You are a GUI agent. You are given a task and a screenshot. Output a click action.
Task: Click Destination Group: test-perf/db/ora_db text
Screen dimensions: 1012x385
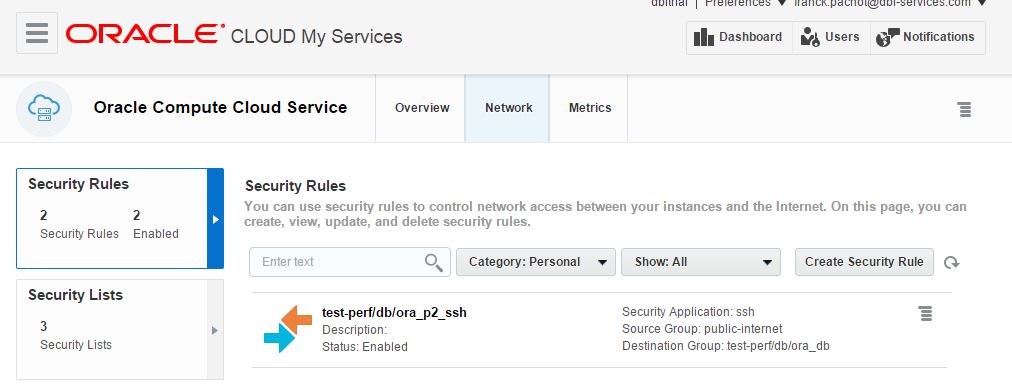click(726, 346)
